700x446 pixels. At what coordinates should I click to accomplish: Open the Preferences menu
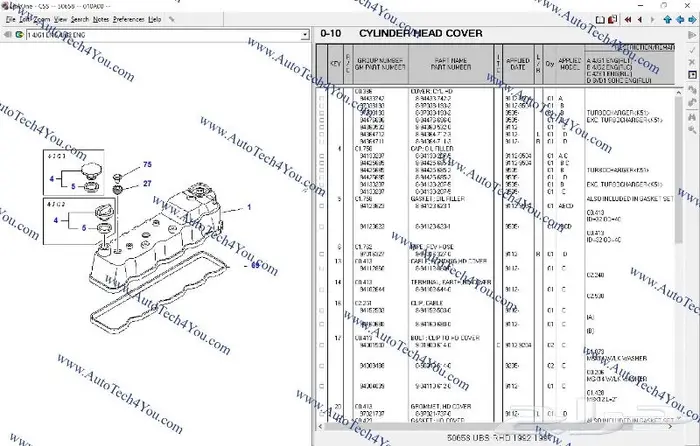coord(128,19)
